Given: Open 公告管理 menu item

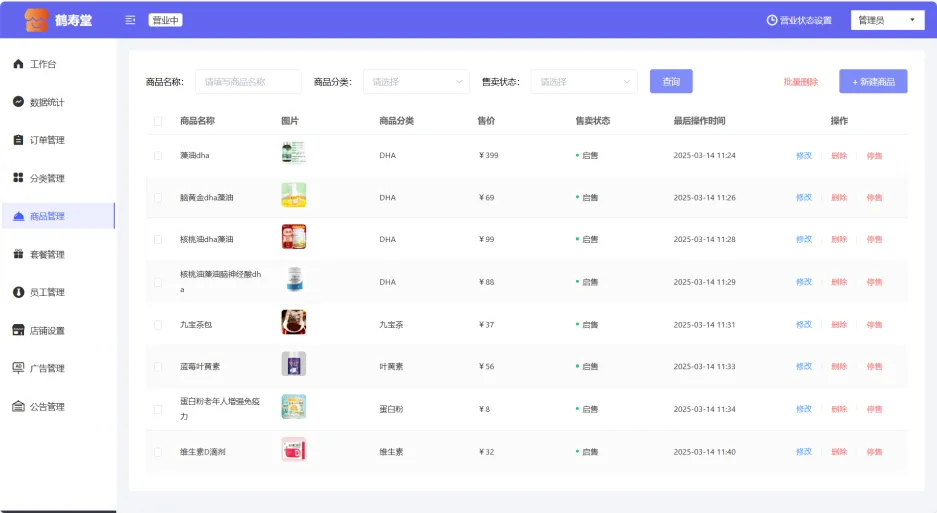Looking at the screenshot, I should point(47,406).
